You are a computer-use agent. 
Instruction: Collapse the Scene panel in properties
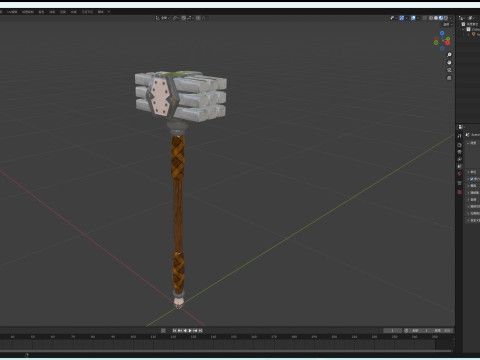(468, 143)
